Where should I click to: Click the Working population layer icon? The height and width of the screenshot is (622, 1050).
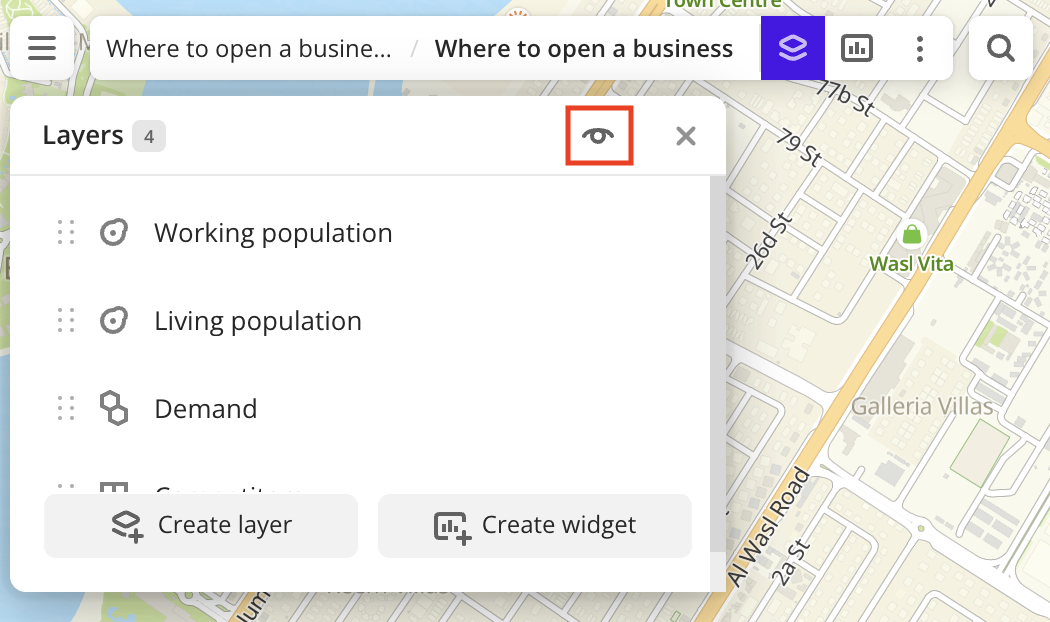tap(113, 233)
